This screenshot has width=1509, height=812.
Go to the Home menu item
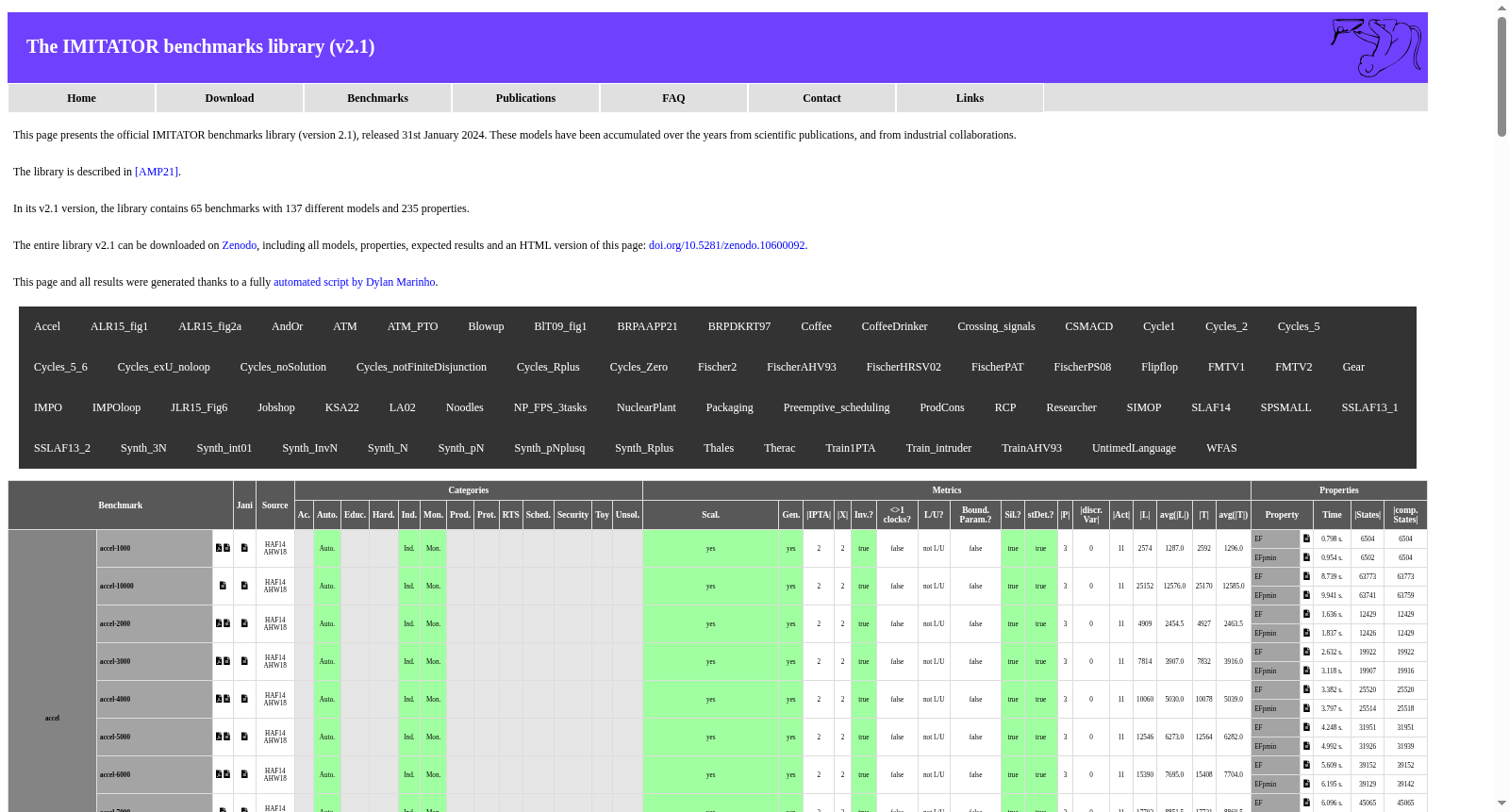pyautogui.click(x=82, y=98)
